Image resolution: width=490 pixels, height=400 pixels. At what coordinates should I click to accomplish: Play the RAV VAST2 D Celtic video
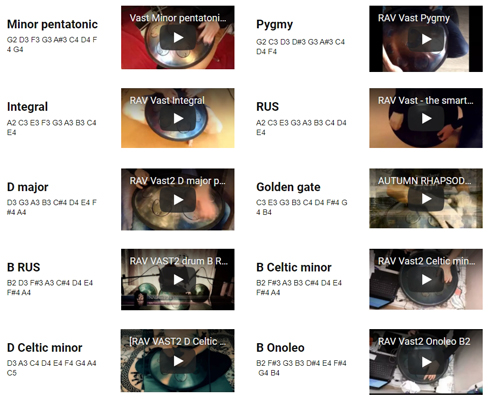pyautogui.click(x=178, y=361)
